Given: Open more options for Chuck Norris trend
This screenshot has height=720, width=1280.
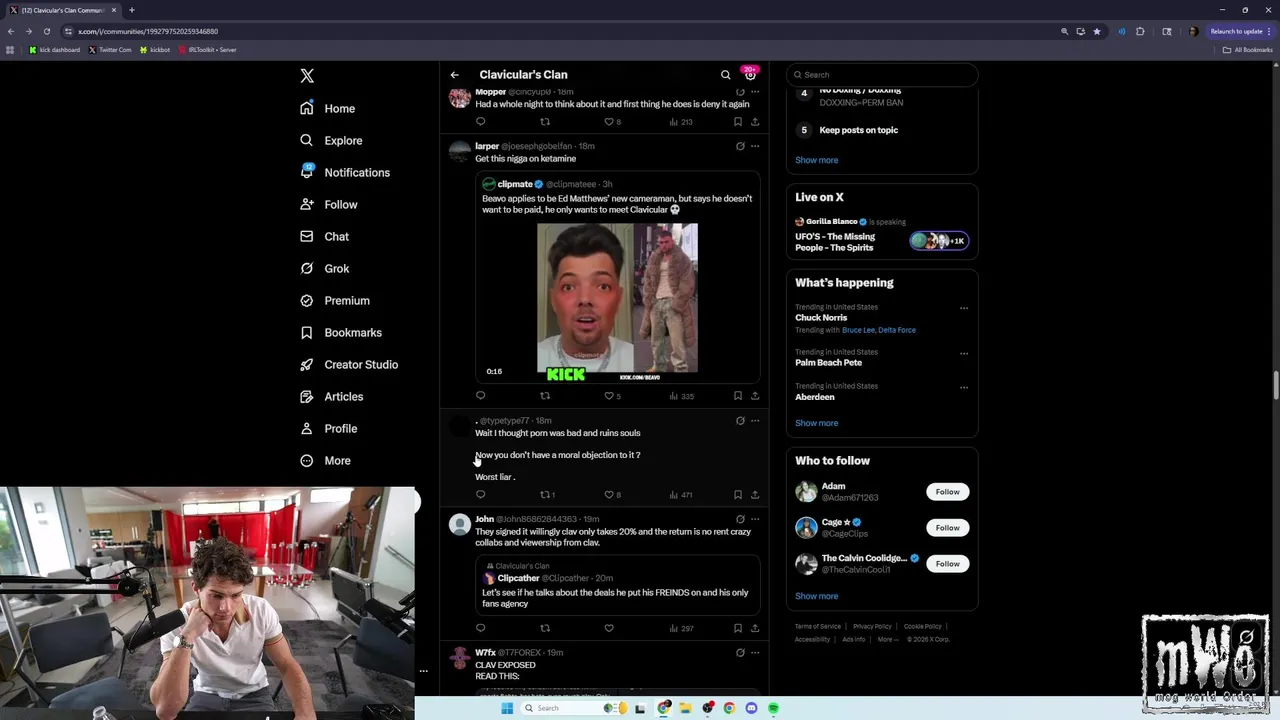Looking at the screenshot, I should pyautogui.click(x=964, y=308).
